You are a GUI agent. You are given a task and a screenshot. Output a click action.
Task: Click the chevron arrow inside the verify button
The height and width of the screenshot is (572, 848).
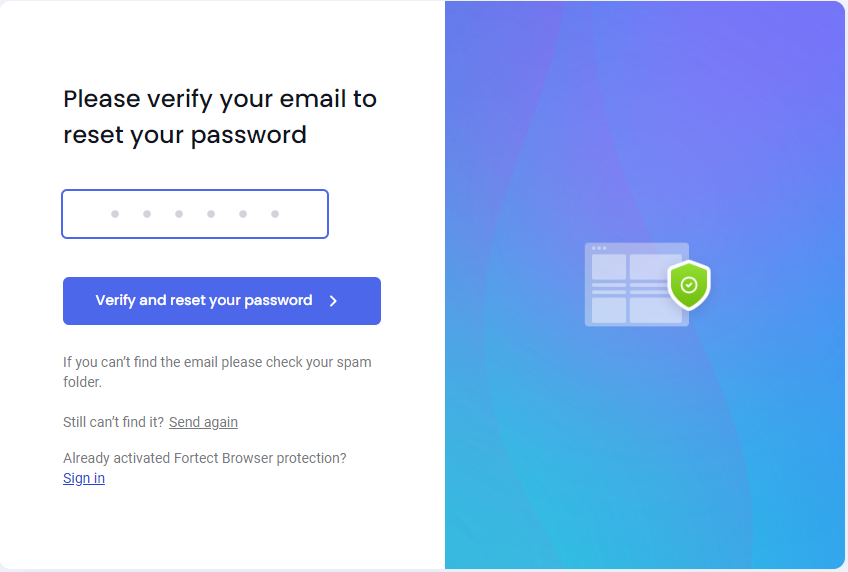coord(333,301)
